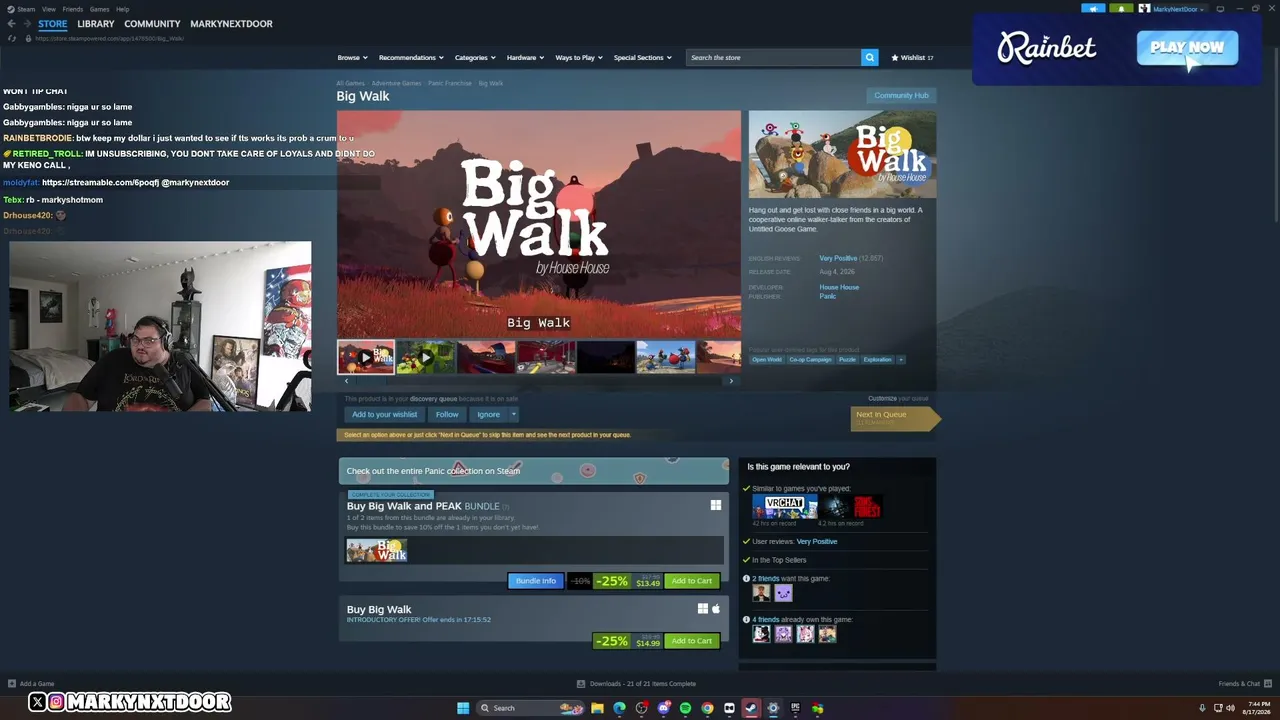The image size is (1280, 720).
Task: Open the Categories dropdown
Action: pos(475,57)
